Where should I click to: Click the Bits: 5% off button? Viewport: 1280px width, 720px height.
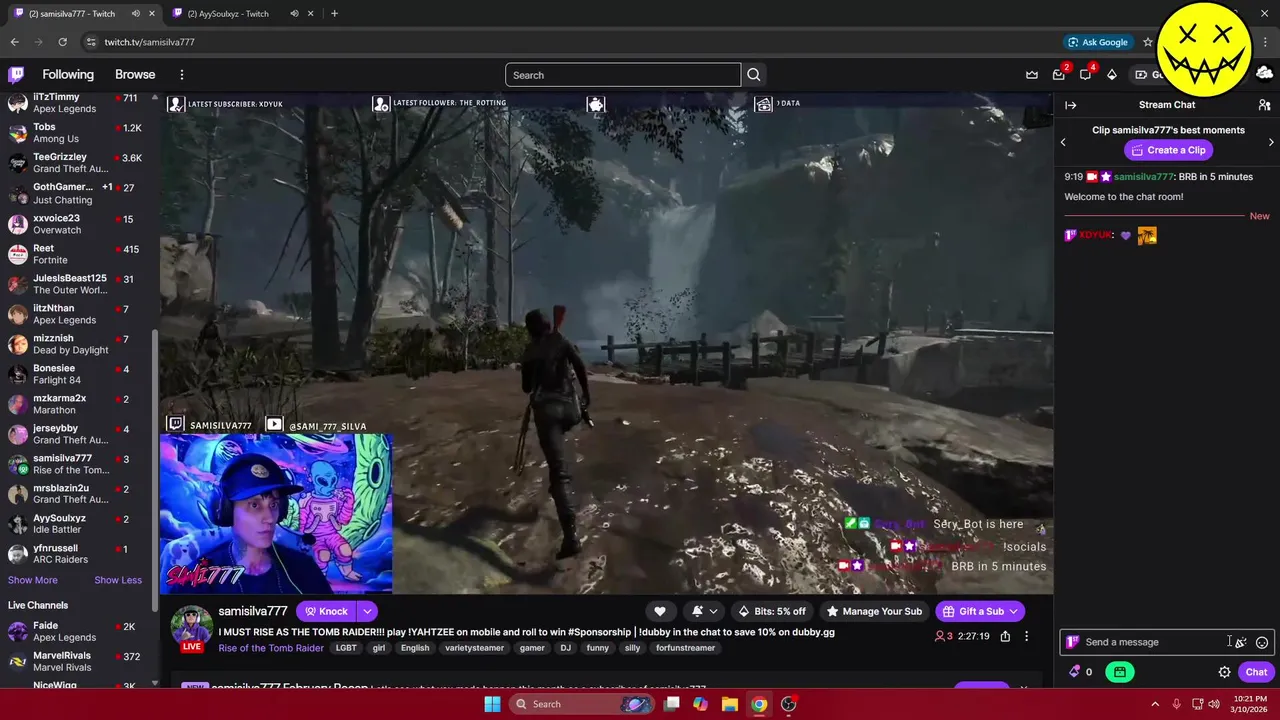(771, 611)
